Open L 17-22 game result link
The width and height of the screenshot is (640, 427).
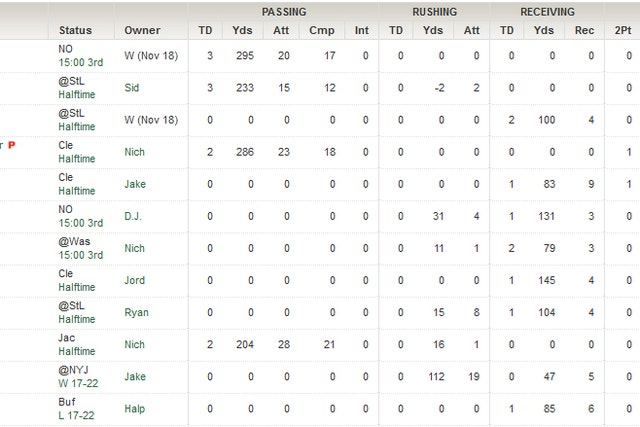pyautogui.click(x=76, y=416)
